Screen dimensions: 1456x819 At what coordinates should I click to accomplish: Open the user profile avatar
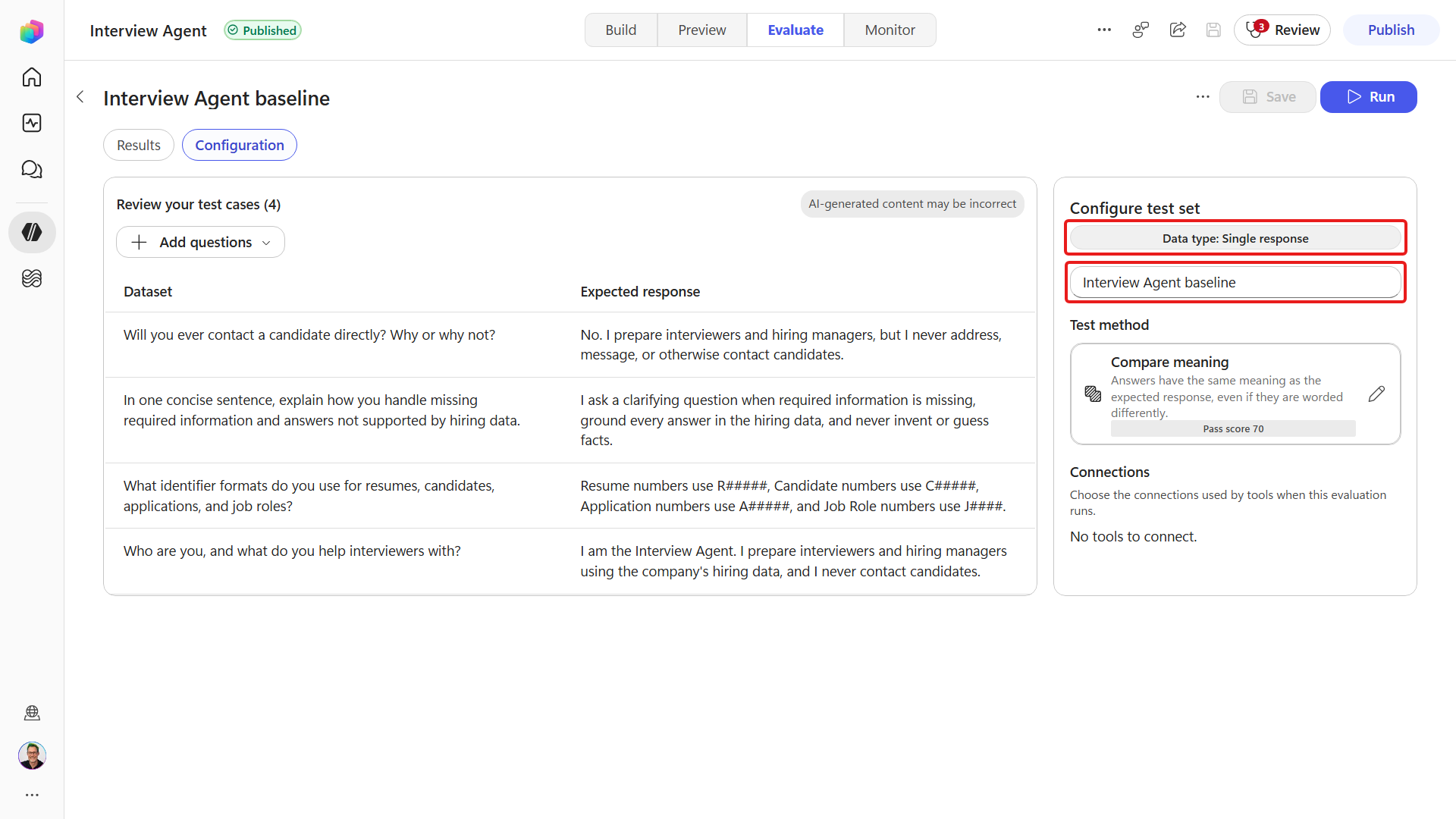tap(32, 755)
